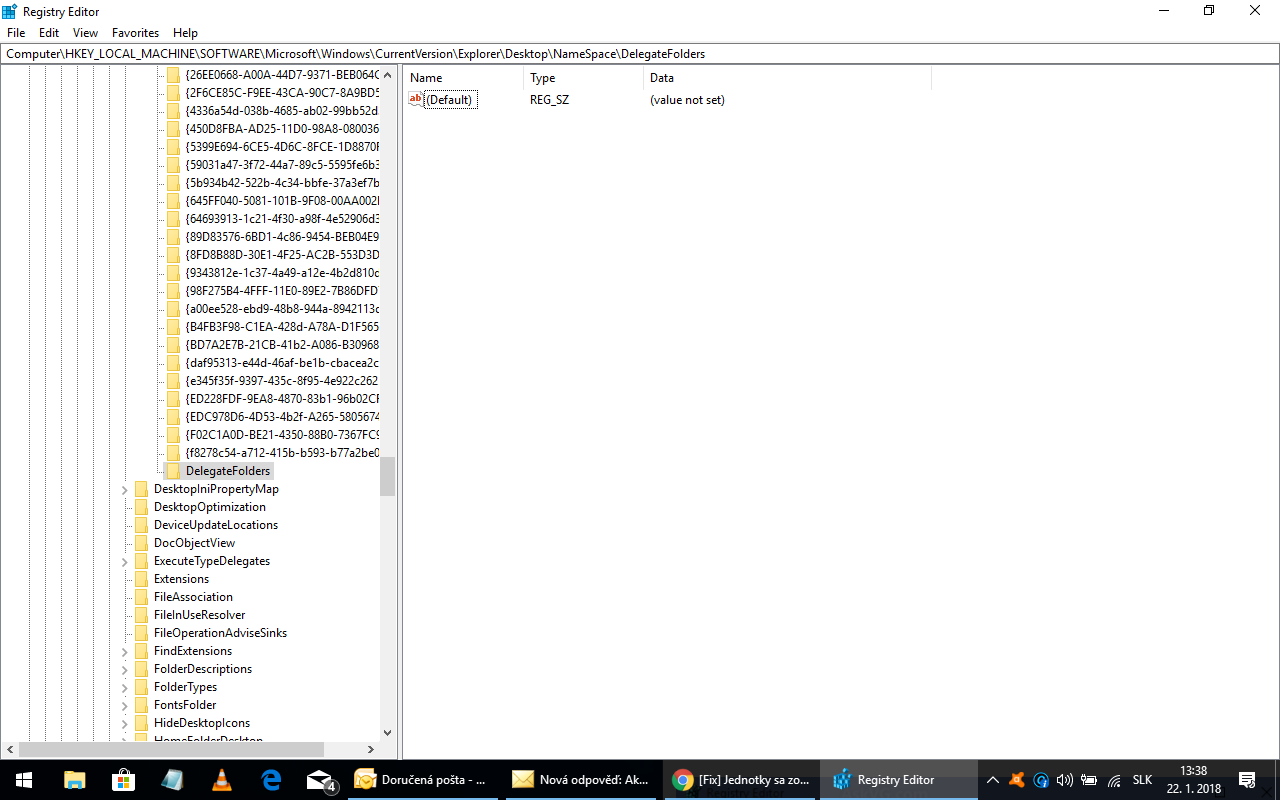This screenshot has width=1280, height=800.
Task: Click folder icon beside {59031a47-3f72 key
Action: click(x=174, y=165)
